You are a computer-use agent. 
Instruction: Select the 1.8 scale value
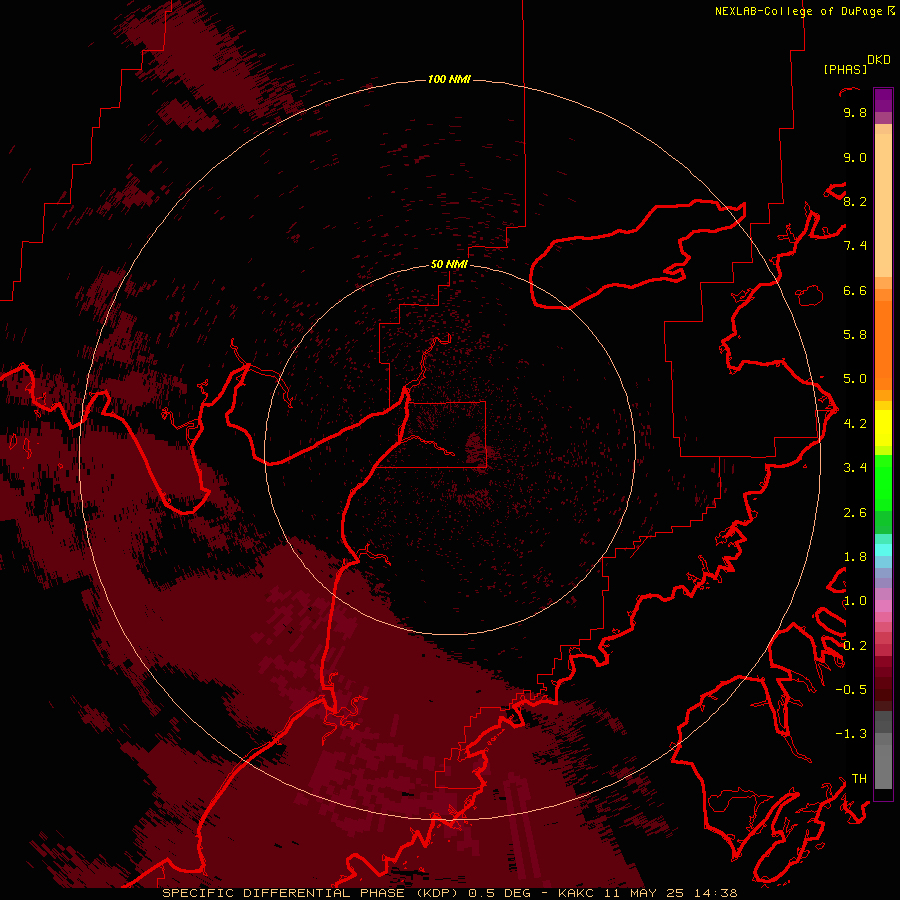coord(855,557)
